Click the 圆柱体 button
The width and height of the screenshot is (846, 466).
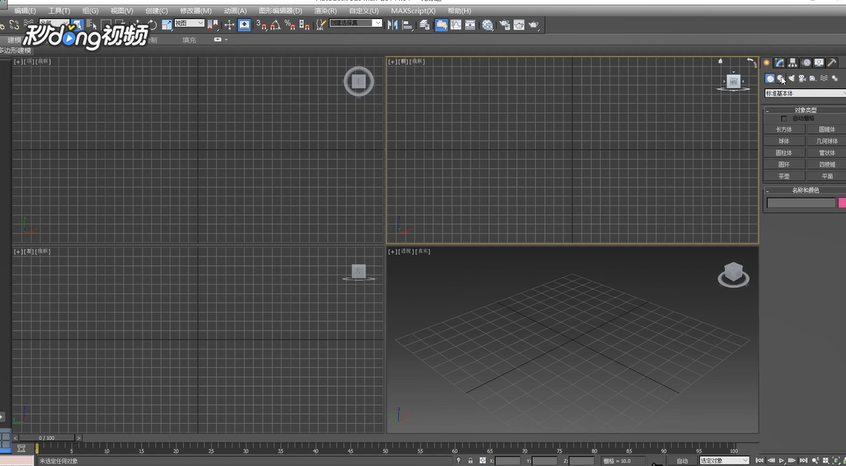click(784, 153)
